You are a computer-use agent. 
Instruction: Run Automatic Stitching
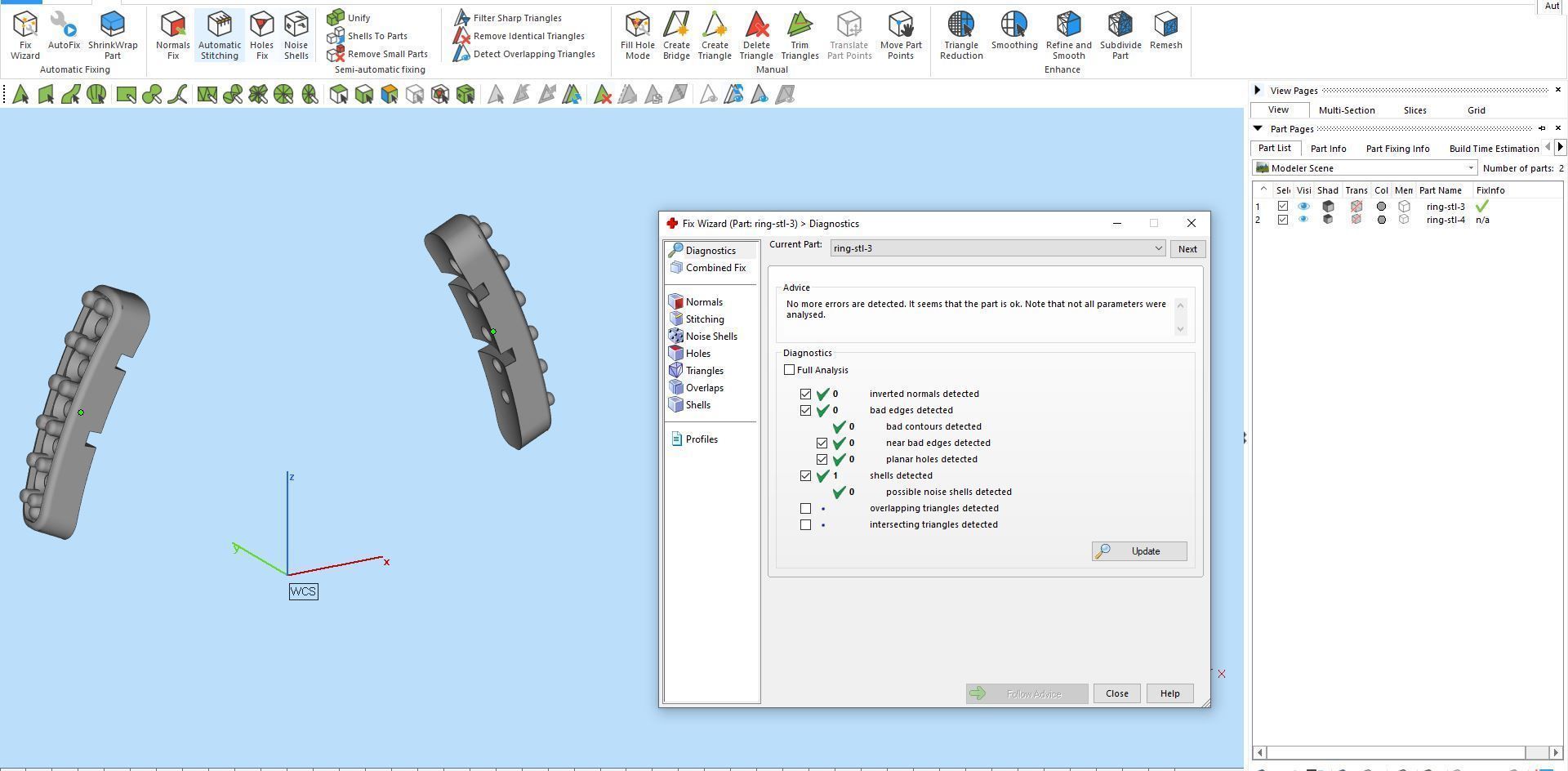219,35
